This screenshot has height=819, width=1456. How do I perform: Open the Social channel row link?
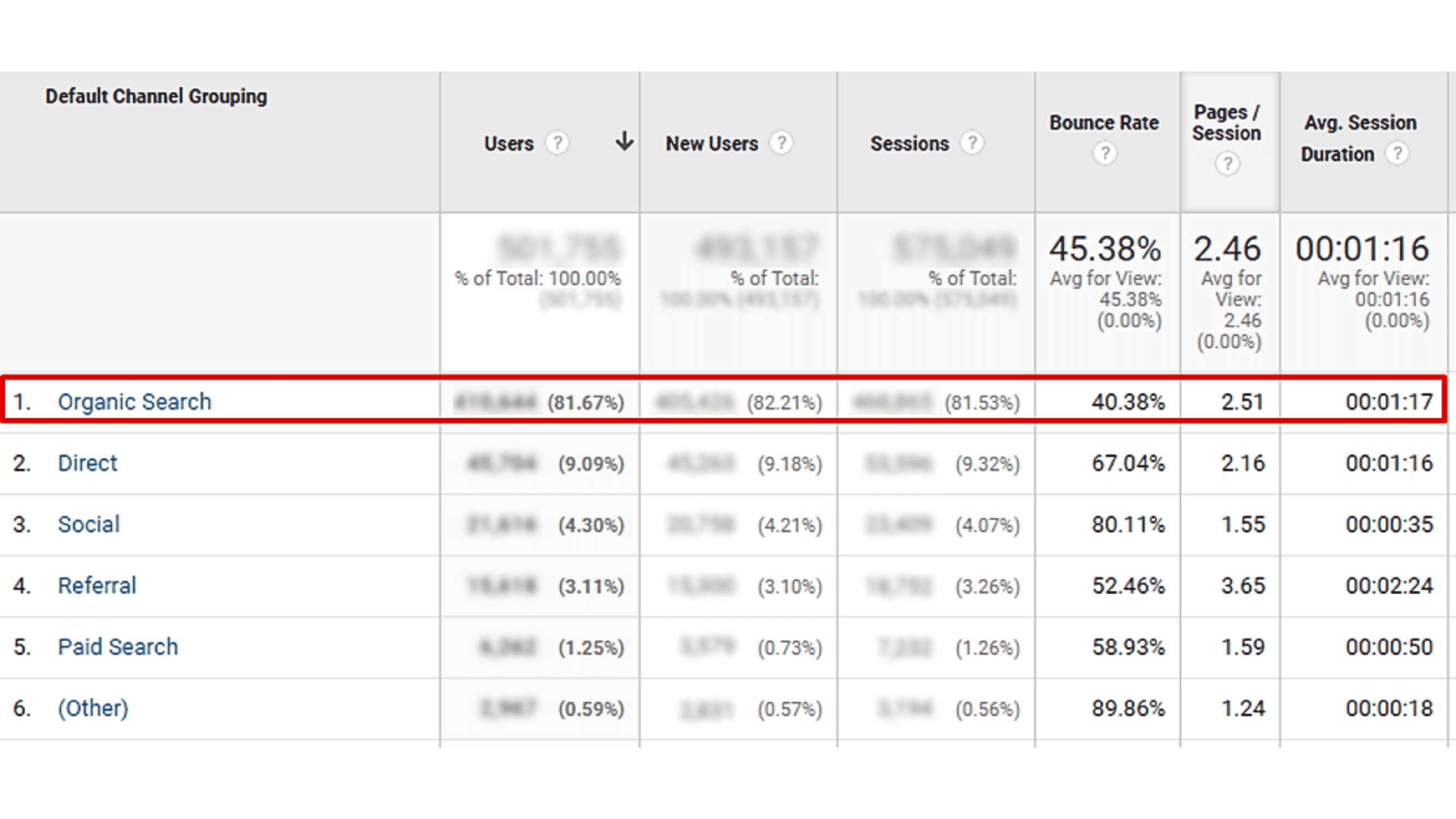(x=89, y=524)
